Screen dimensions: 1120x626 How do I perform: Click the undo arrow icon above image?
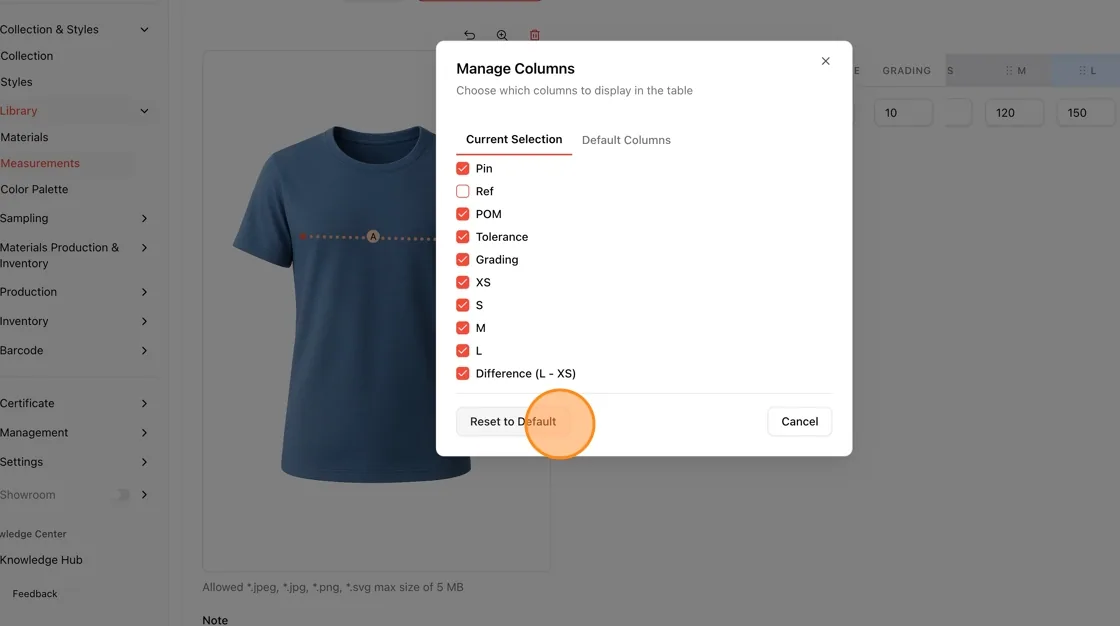pos(469,35)
